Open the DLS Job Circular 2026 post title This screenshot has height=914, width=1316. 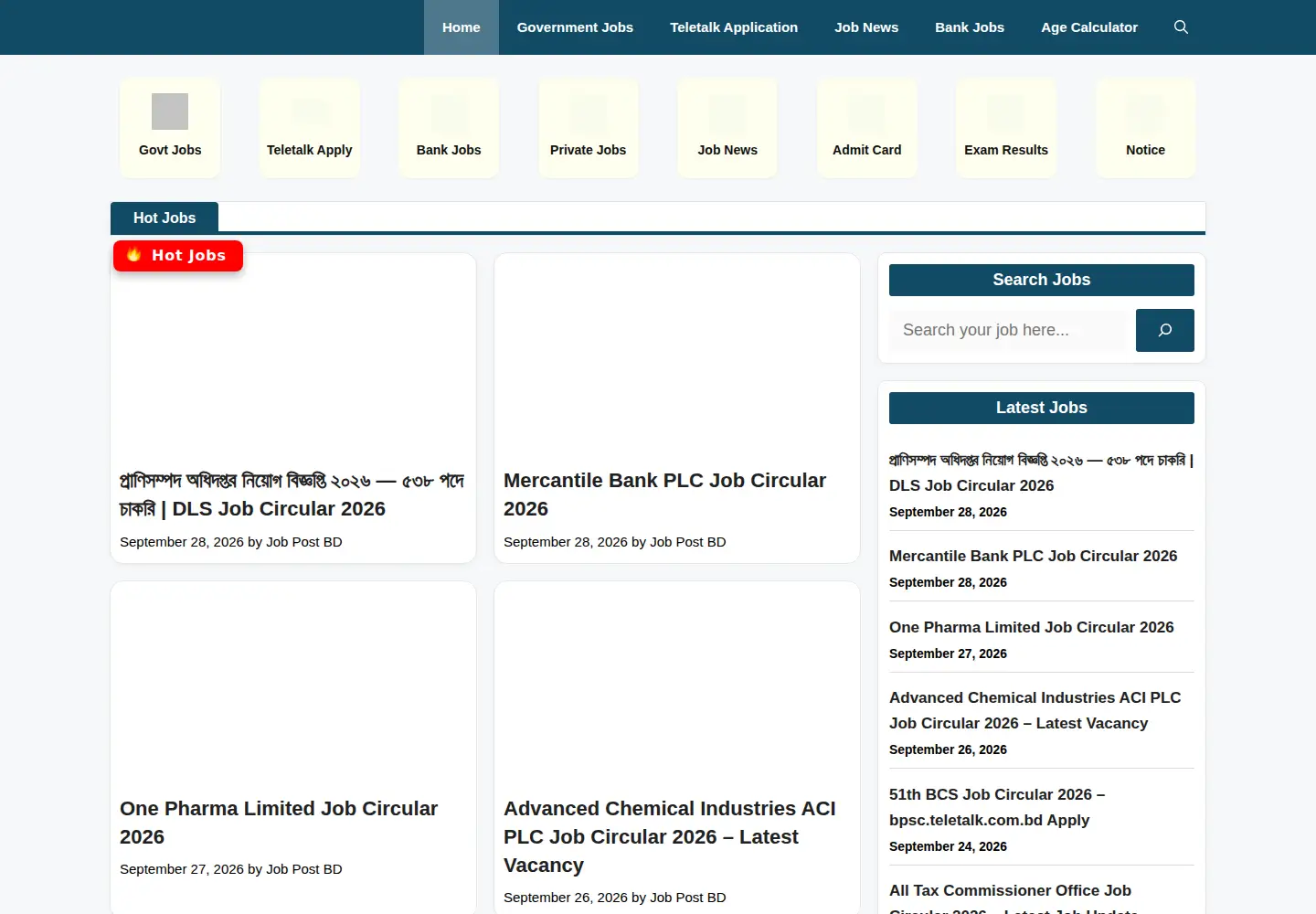click(x=292, y=494)
